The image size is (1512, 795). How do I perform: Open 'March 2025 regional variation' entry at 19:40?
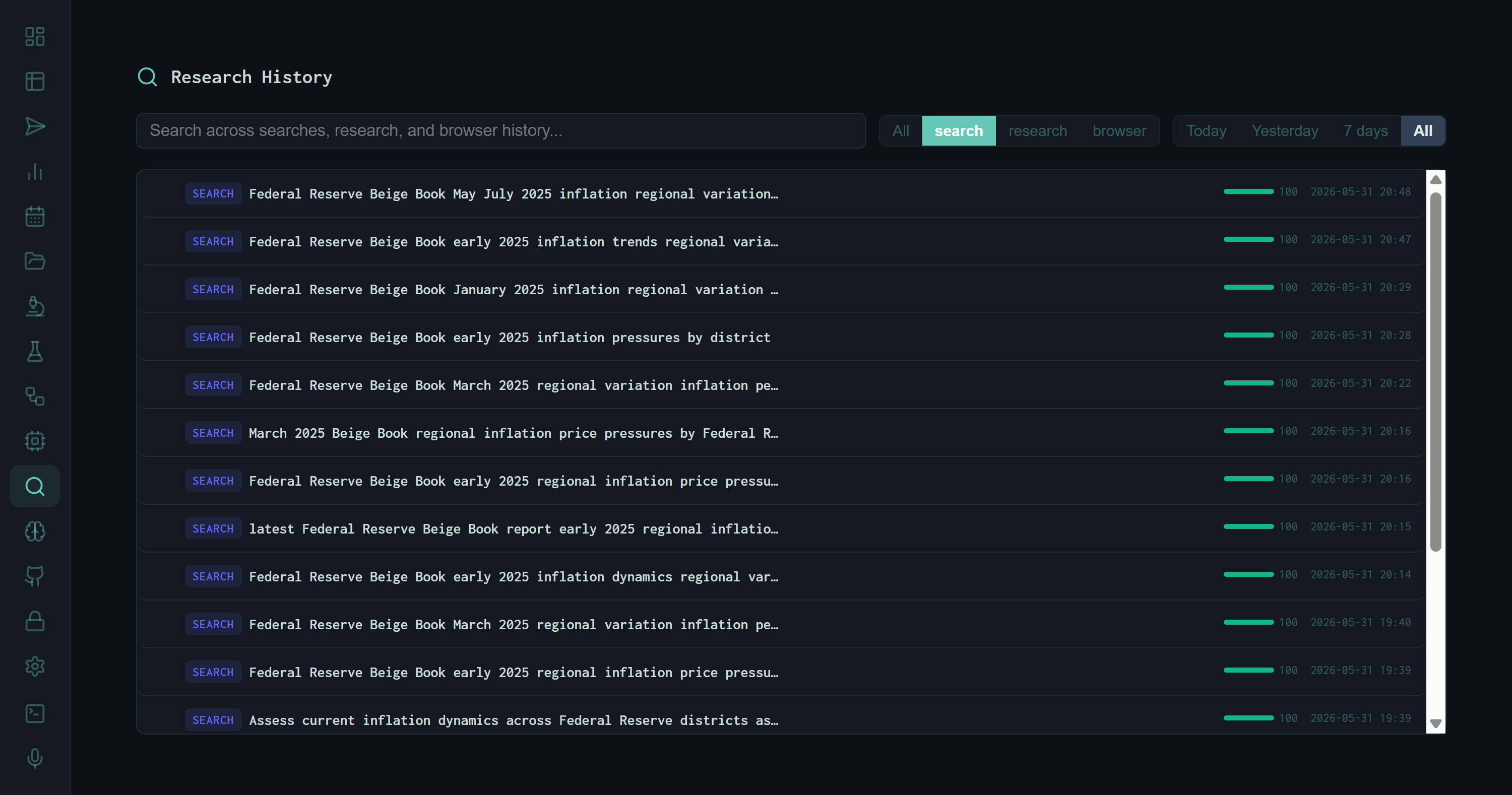[x=781, y=624]
